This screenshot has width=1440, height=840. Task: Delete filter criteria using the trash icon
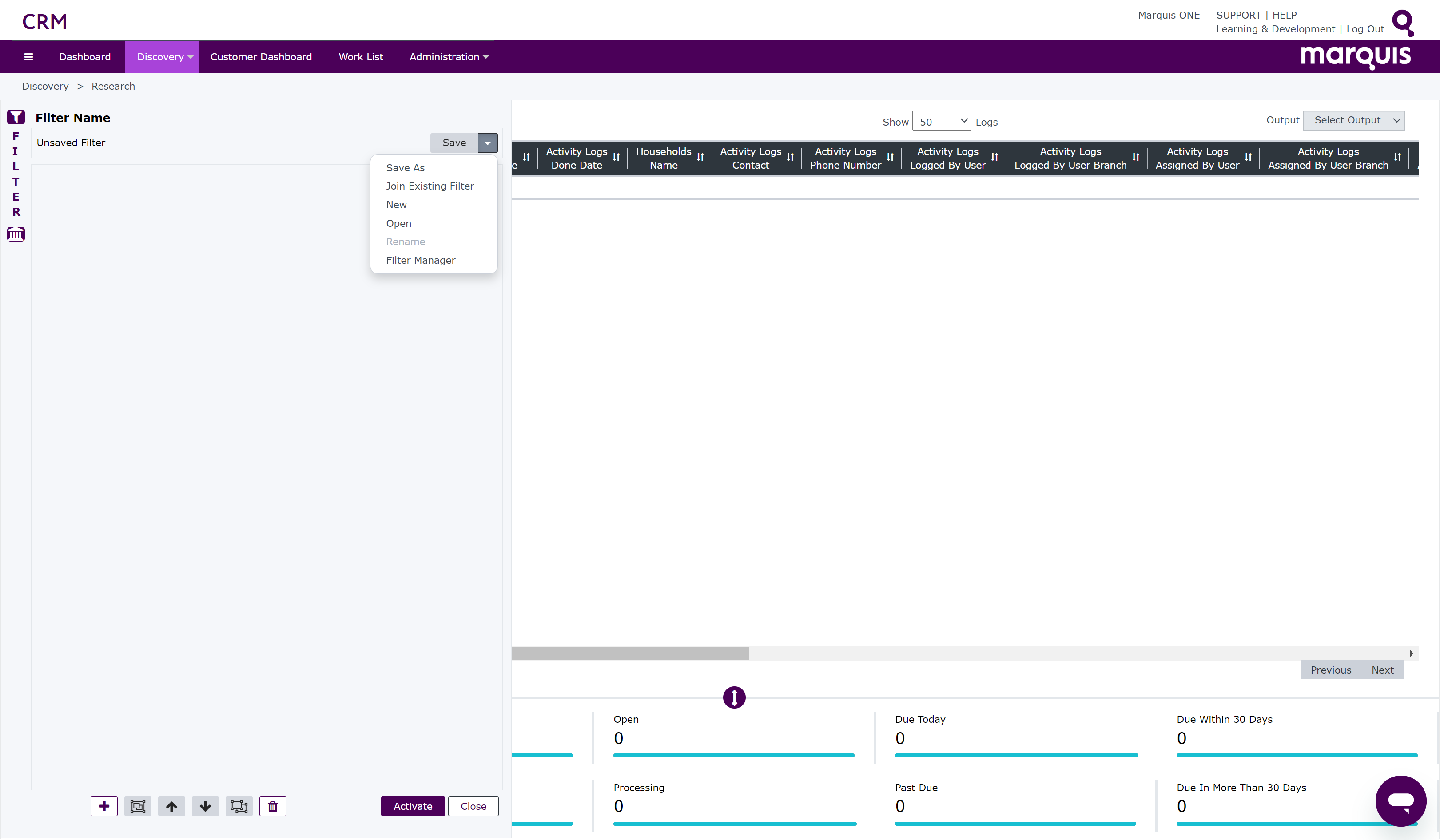point(273,806)
